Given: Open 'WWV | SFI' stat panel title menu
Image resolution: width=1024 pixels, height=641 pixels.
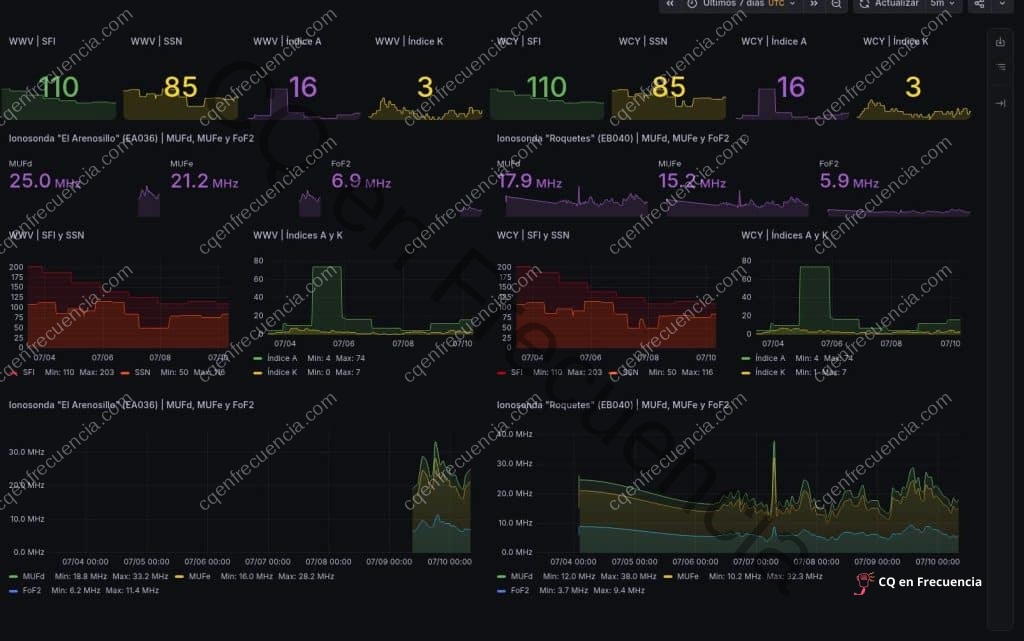Looking at the screenshot, I should tap(32, 41).
